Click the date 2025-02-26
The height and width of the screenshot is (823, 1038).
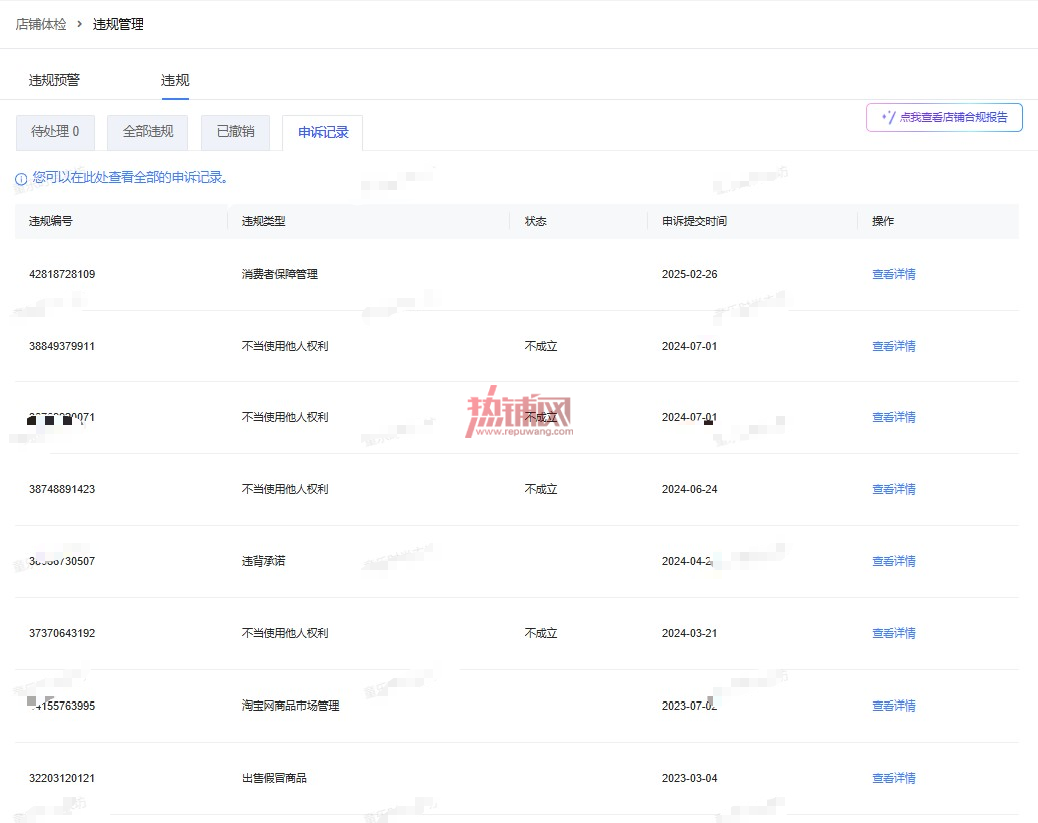(x=690, y=274)
